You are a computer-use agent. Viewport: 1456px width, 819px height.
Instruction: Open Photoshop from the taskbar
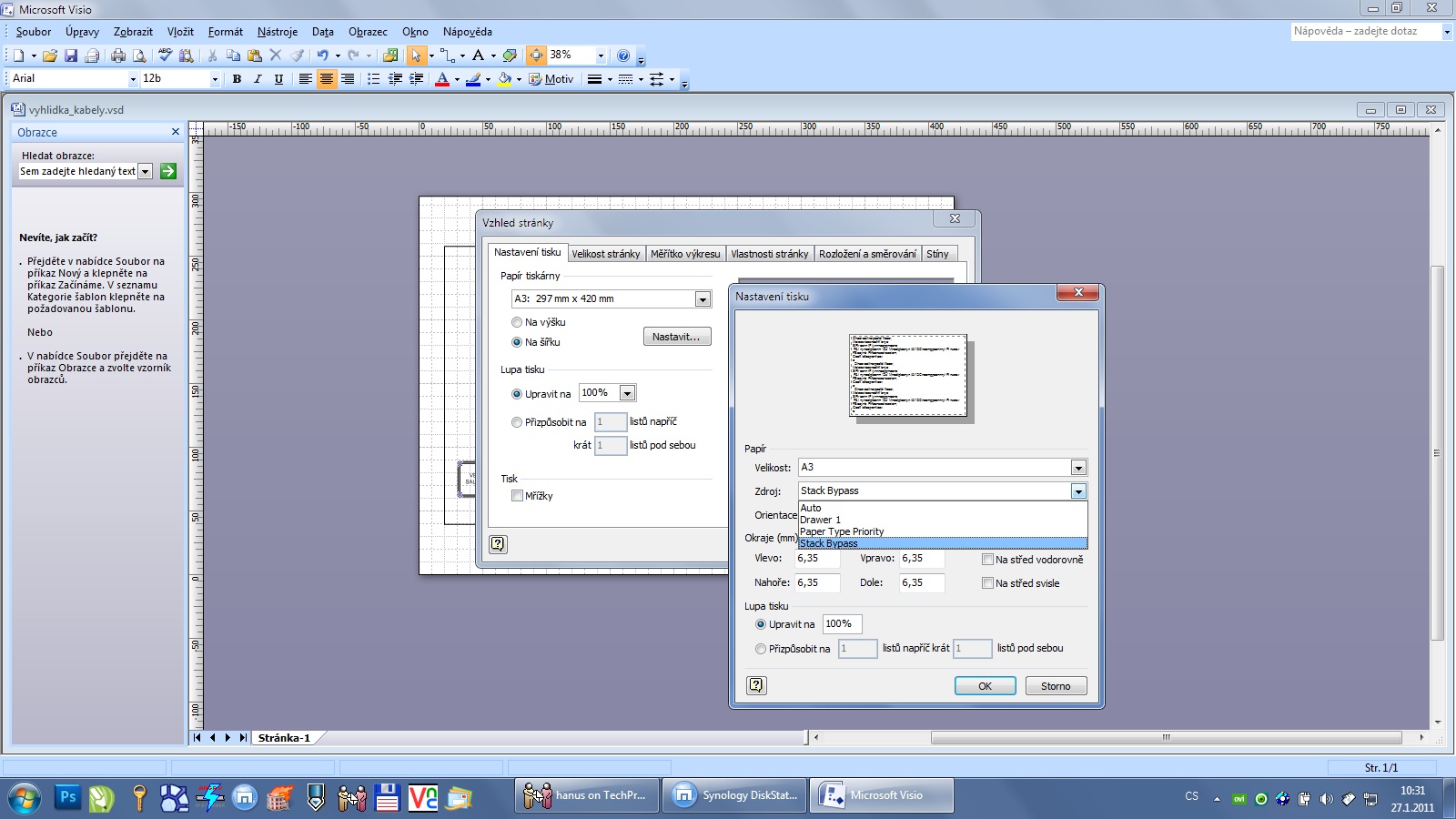(67, 797)
